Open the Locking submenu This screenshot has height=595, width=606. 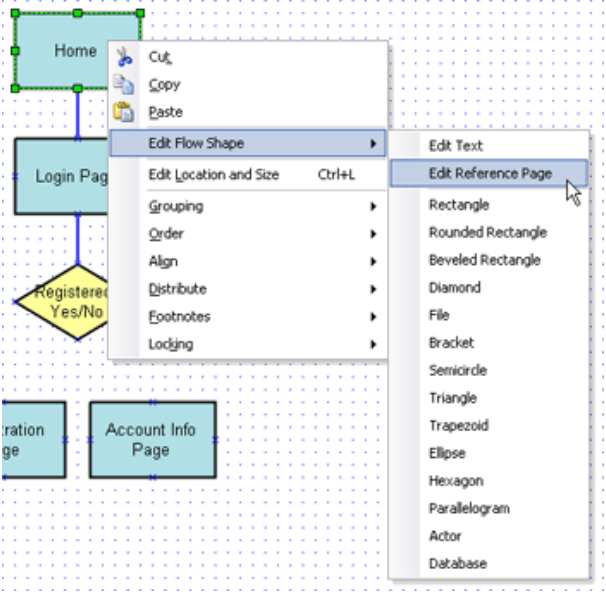click(171, 344)
